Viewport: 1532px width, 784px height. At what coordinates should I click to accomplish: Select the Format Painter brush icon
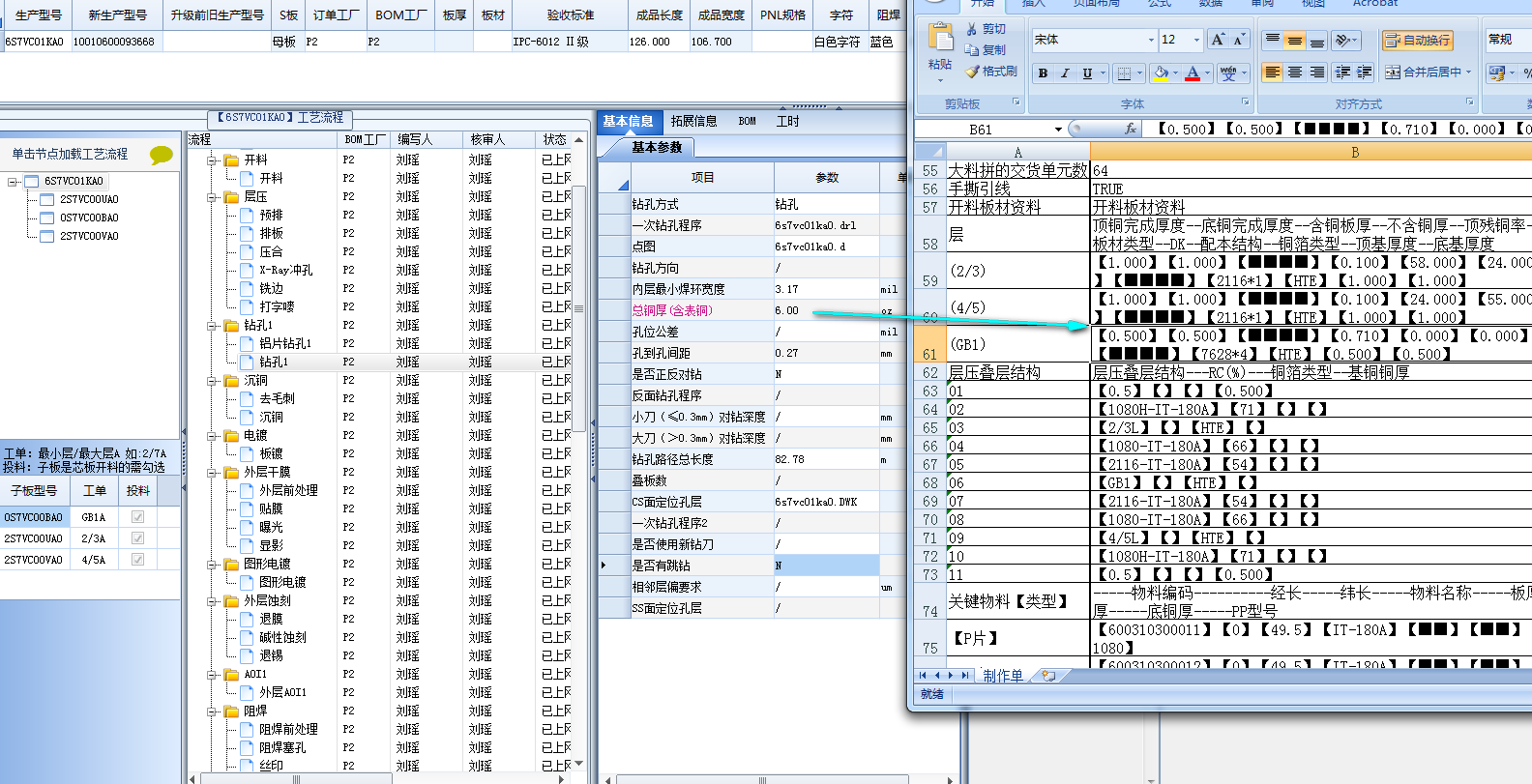click(x=972, y=72)
